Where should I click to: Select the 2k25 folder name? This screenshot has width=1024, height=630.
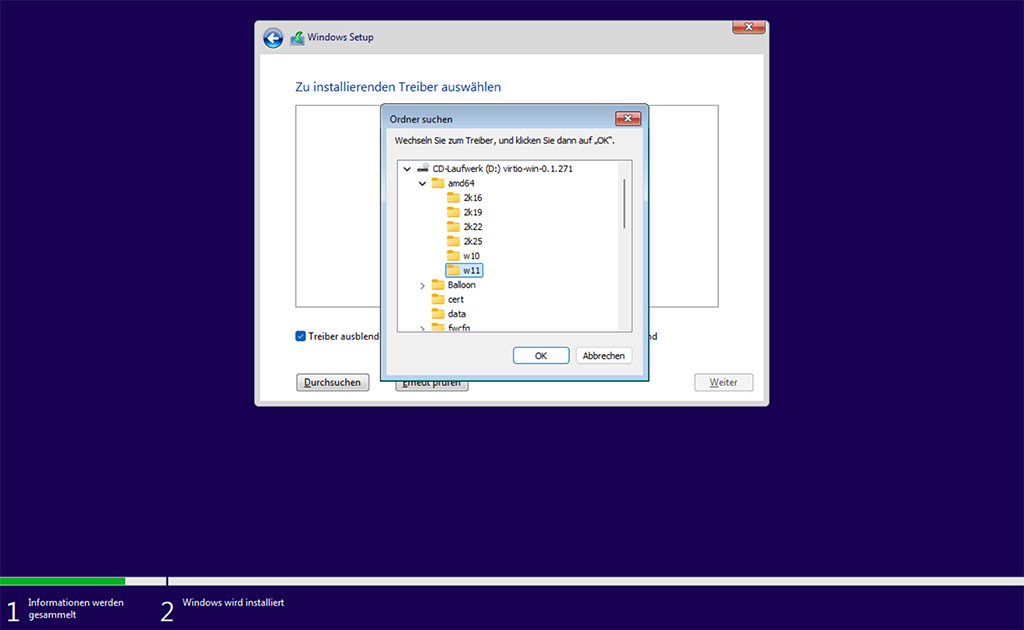point(473,241)
